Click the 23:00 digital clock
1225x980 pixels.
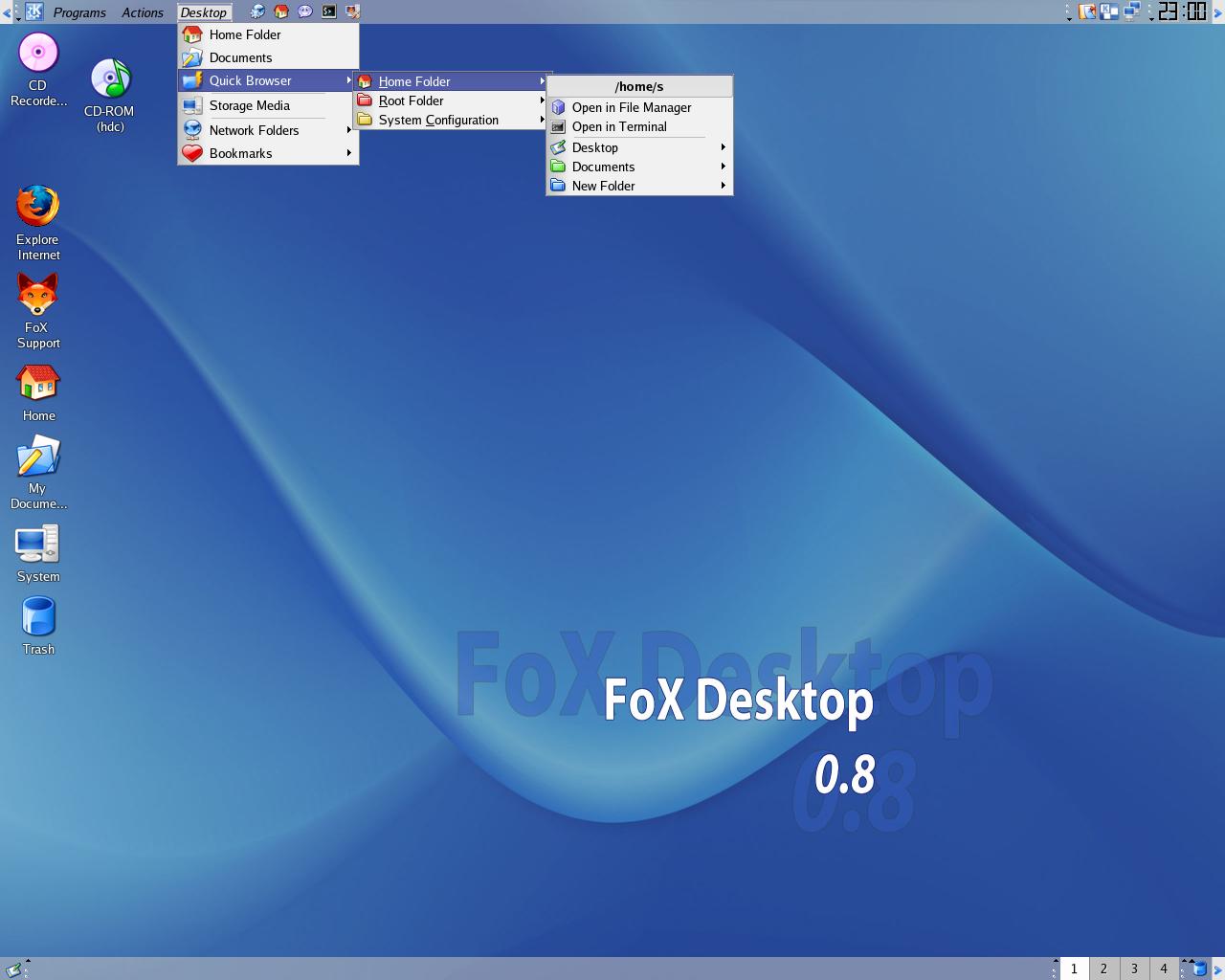(x=1182, y=11)
